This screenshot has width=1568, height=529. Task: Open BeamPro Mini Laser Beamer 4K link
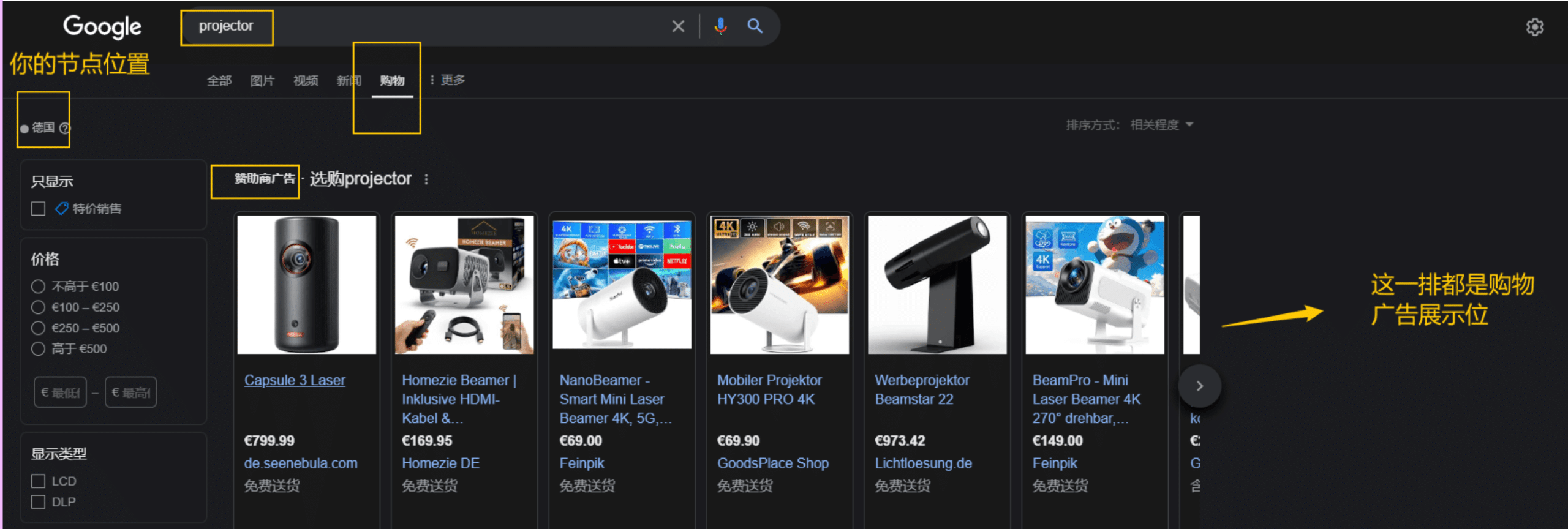(1087, 399)
